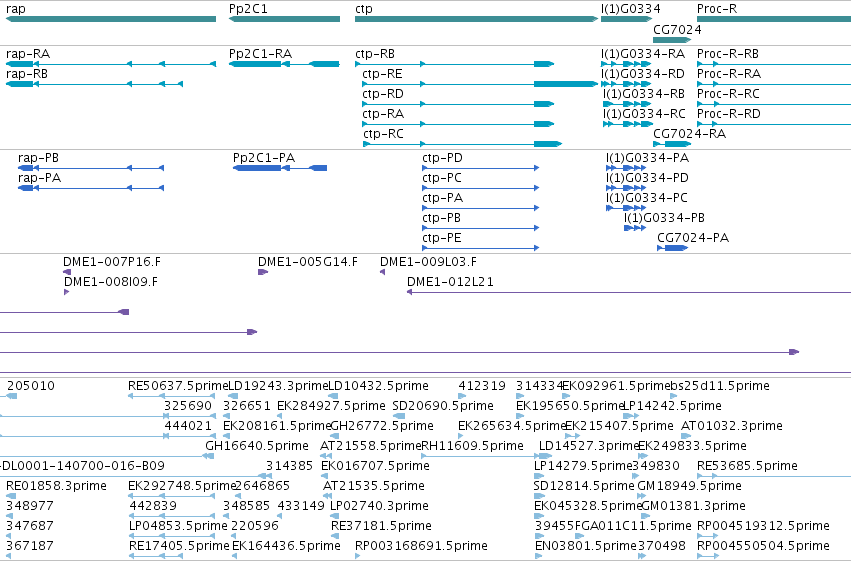Select the CG7024 gene arrow

[672, 40]
